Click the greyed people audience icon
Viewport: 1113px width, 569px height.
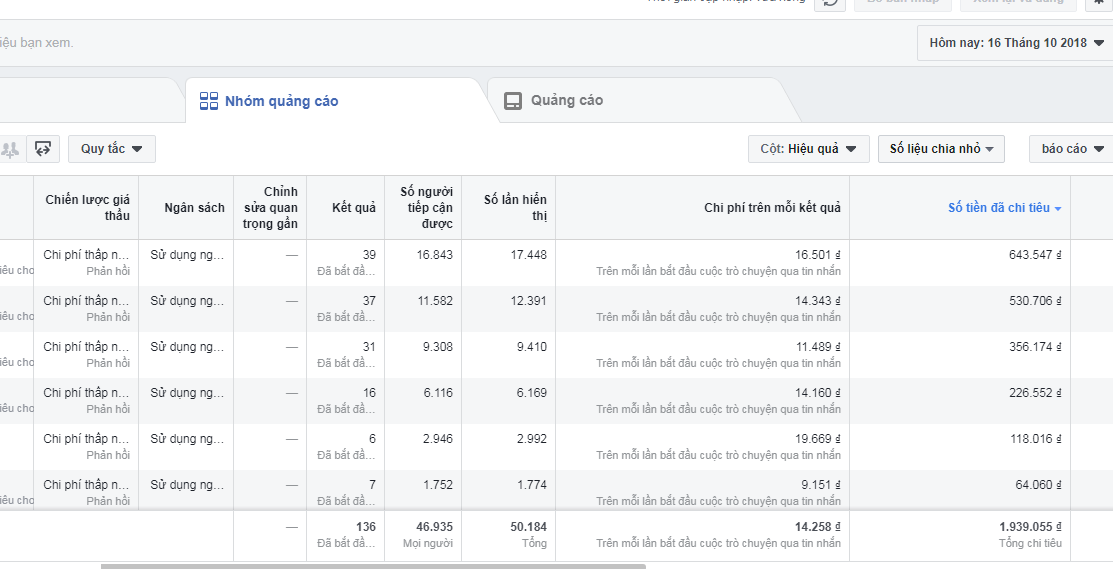click(10, 149)
